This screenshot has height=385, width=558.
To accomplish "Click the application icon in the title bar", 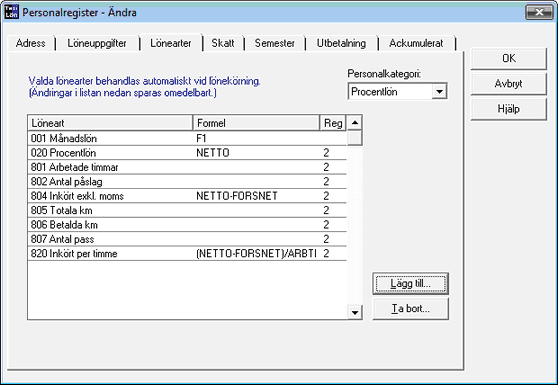I will 11,12.
